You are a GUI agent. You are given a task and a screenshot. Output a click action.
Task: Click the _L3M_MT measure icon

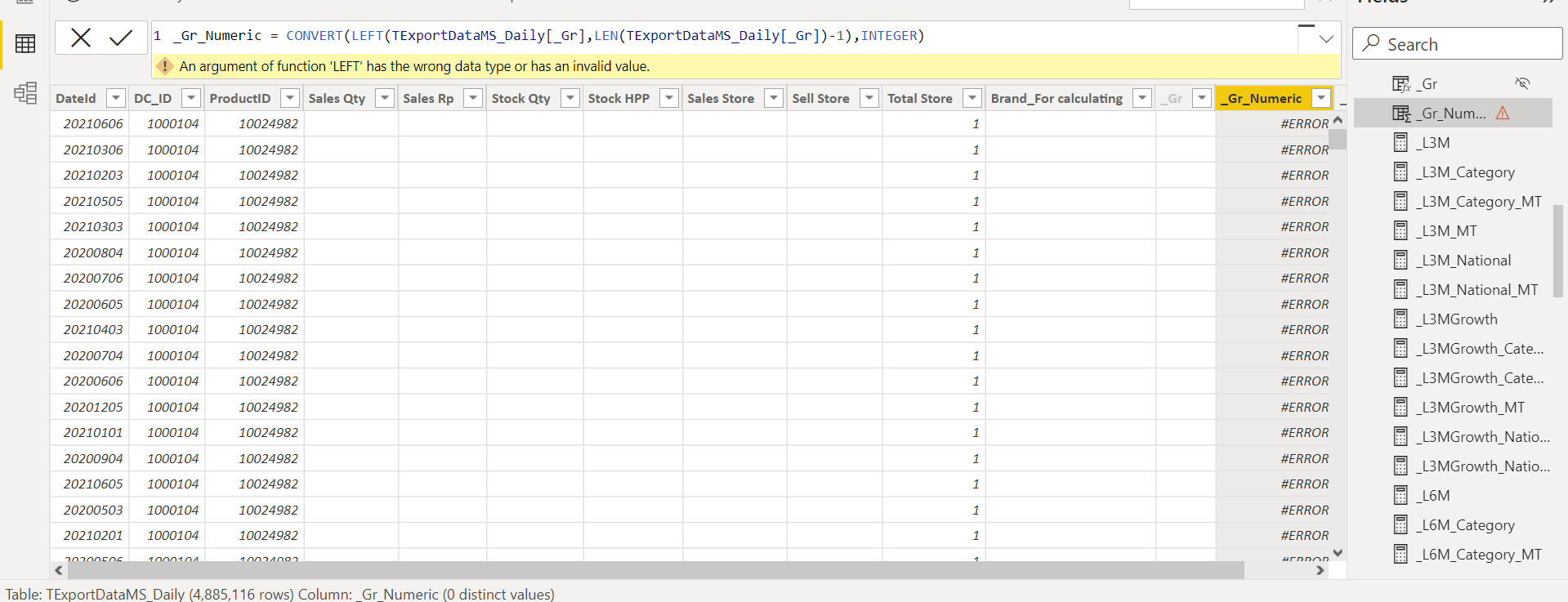[x=1400, y=230]
